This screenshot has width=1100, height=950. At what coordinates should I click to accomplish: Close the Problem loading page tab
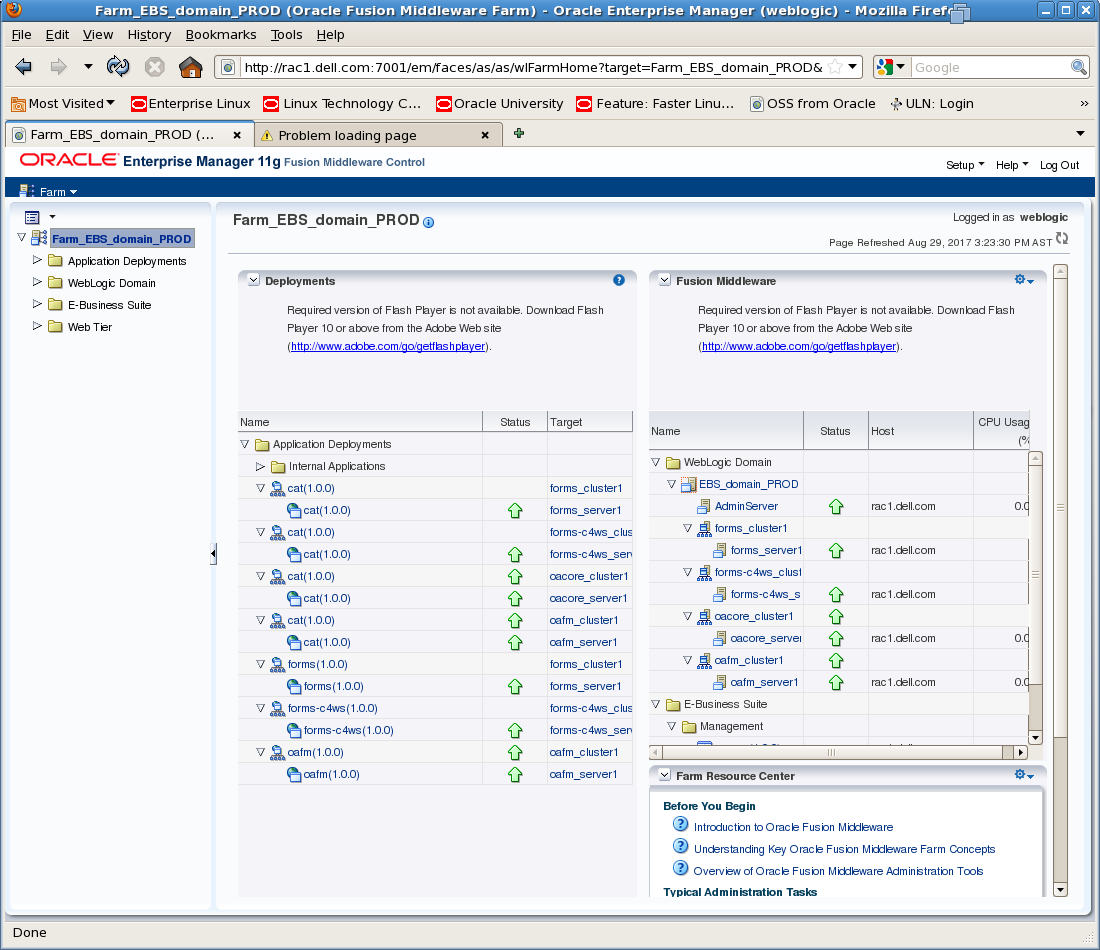pos(485,135)
